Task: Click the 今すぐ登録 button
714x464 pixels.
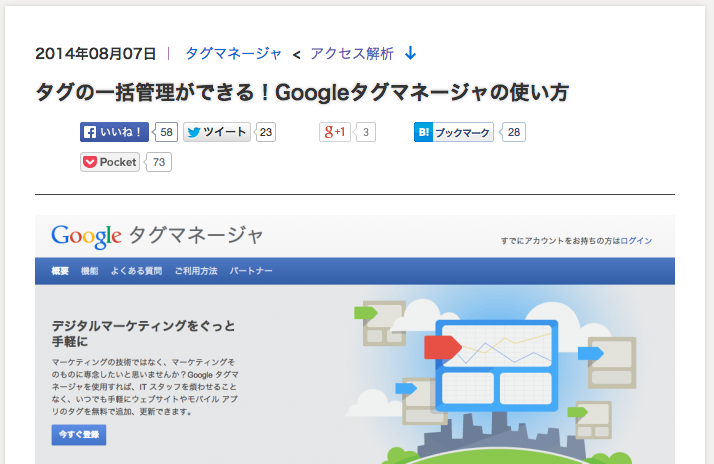Action: [x=79, y=435]
